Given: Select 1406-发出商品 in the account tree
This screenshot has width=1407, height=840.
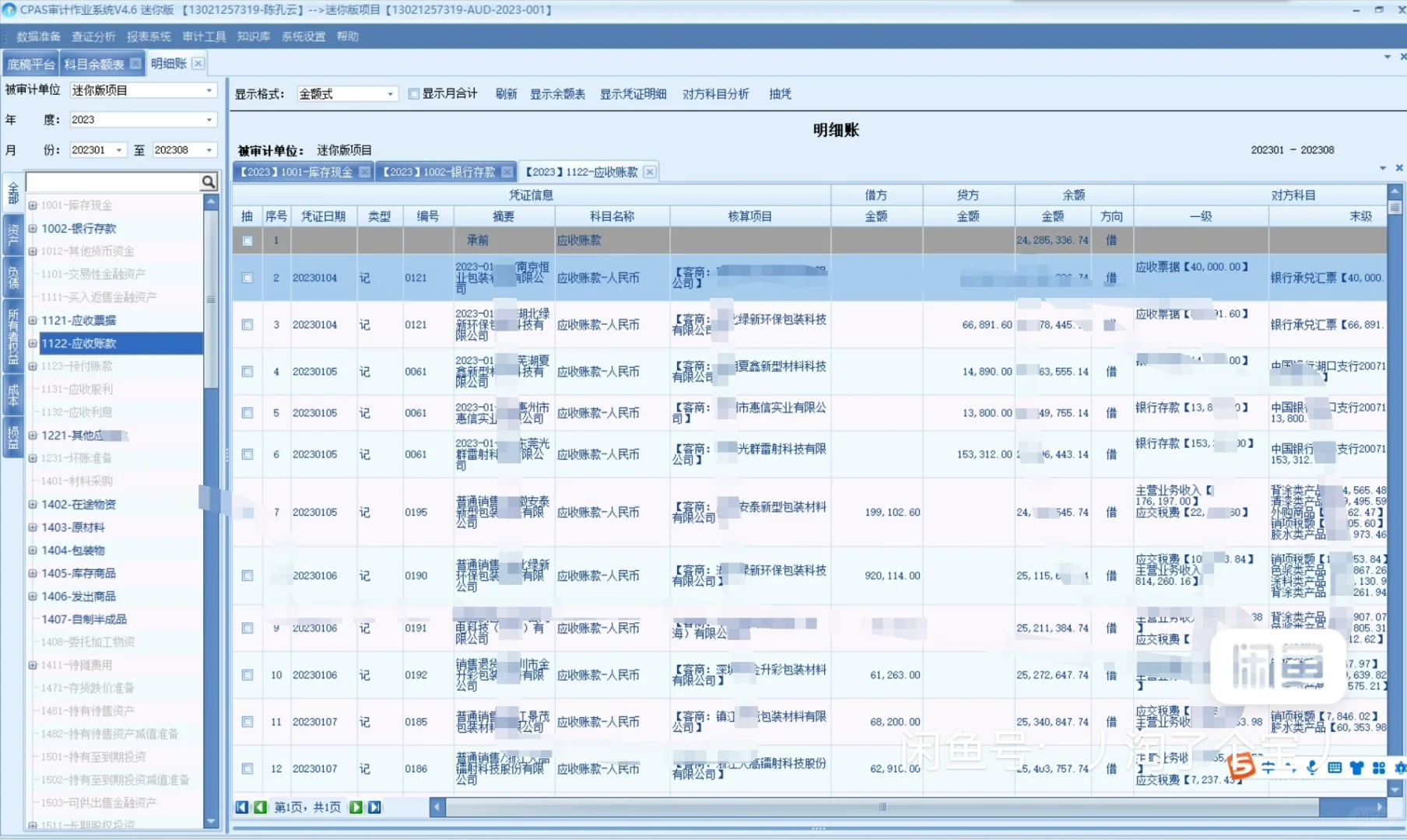Looking at the screenshot, I should 79,597.
